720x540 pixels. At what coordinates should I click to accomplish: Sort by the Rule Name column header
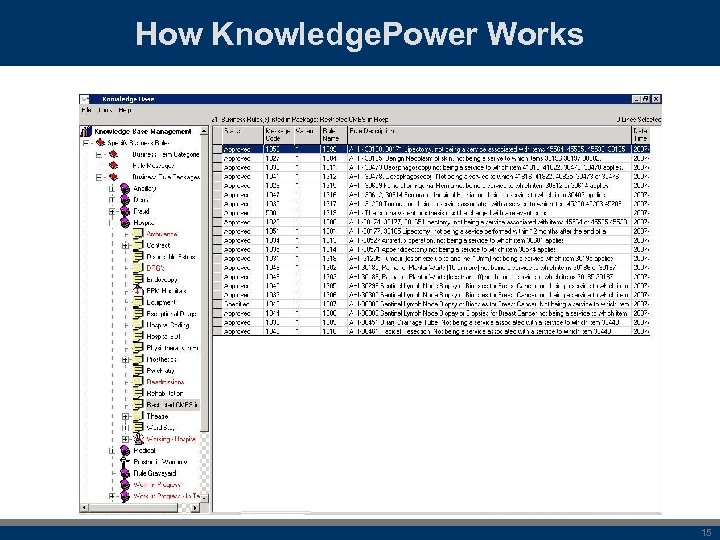(x=334, y=135)
